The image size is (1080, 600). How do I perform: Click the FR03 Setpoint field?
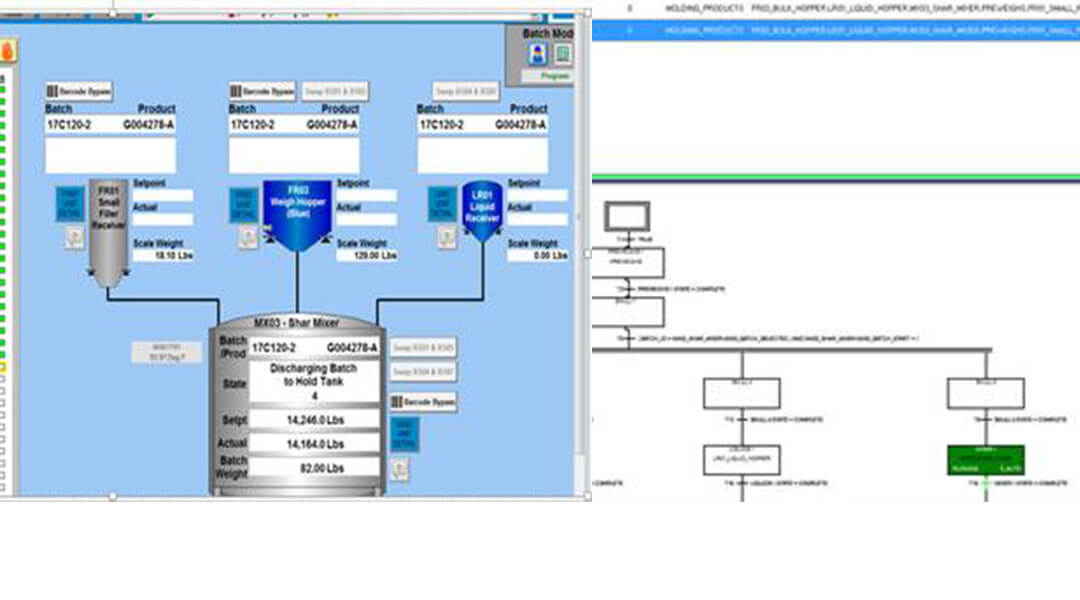pyautogui.click(x=366, y=196)
